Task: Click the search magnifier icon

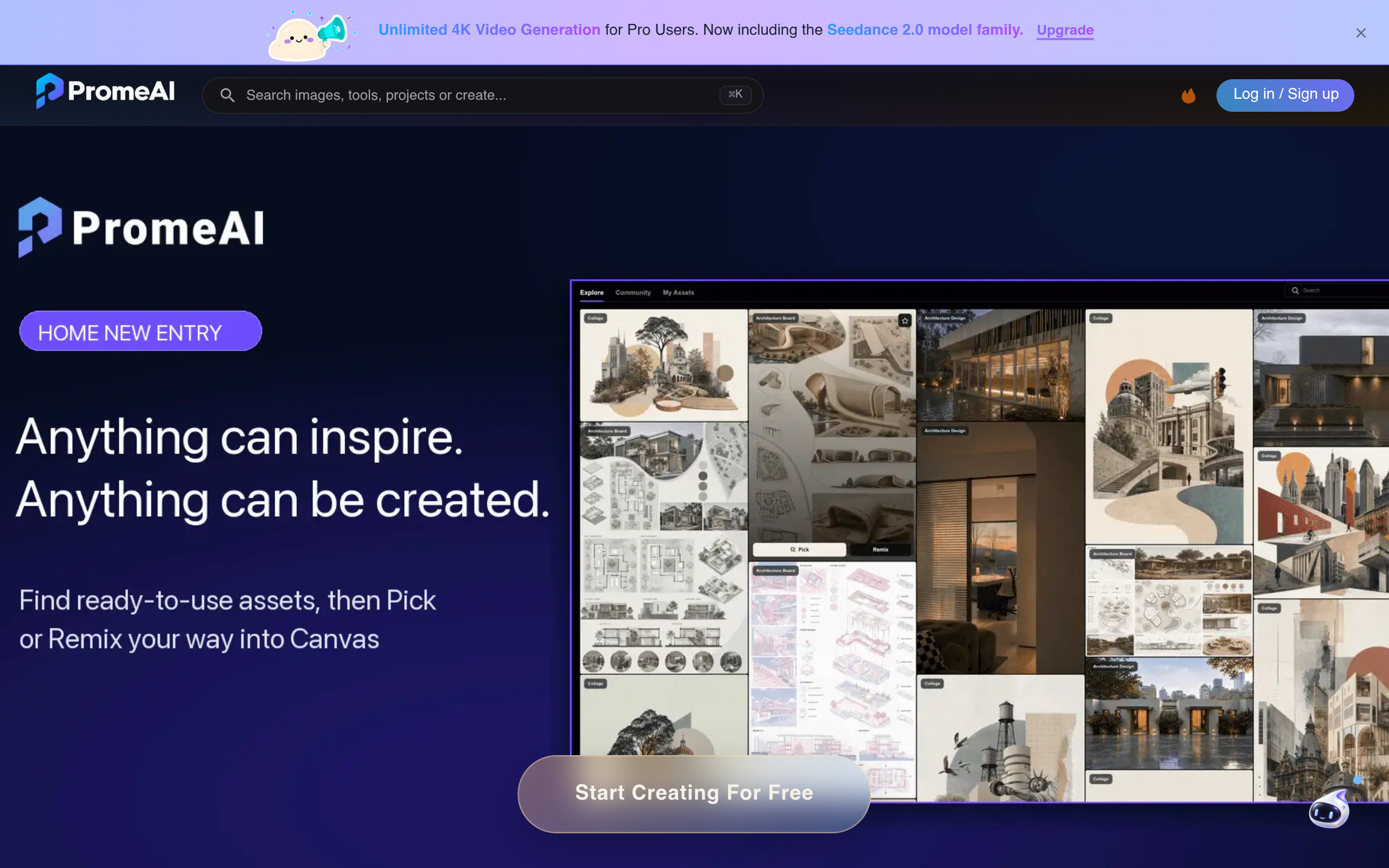Action: (227, 95)
